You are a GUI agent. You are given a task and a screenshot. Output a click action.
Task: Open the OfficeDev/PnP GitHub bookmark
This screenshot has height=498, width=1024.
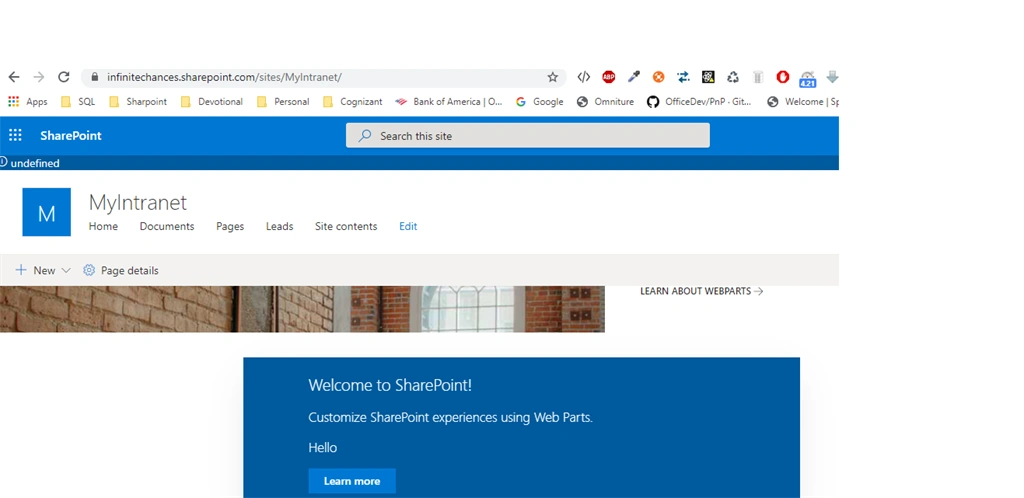tap(699, 102)
